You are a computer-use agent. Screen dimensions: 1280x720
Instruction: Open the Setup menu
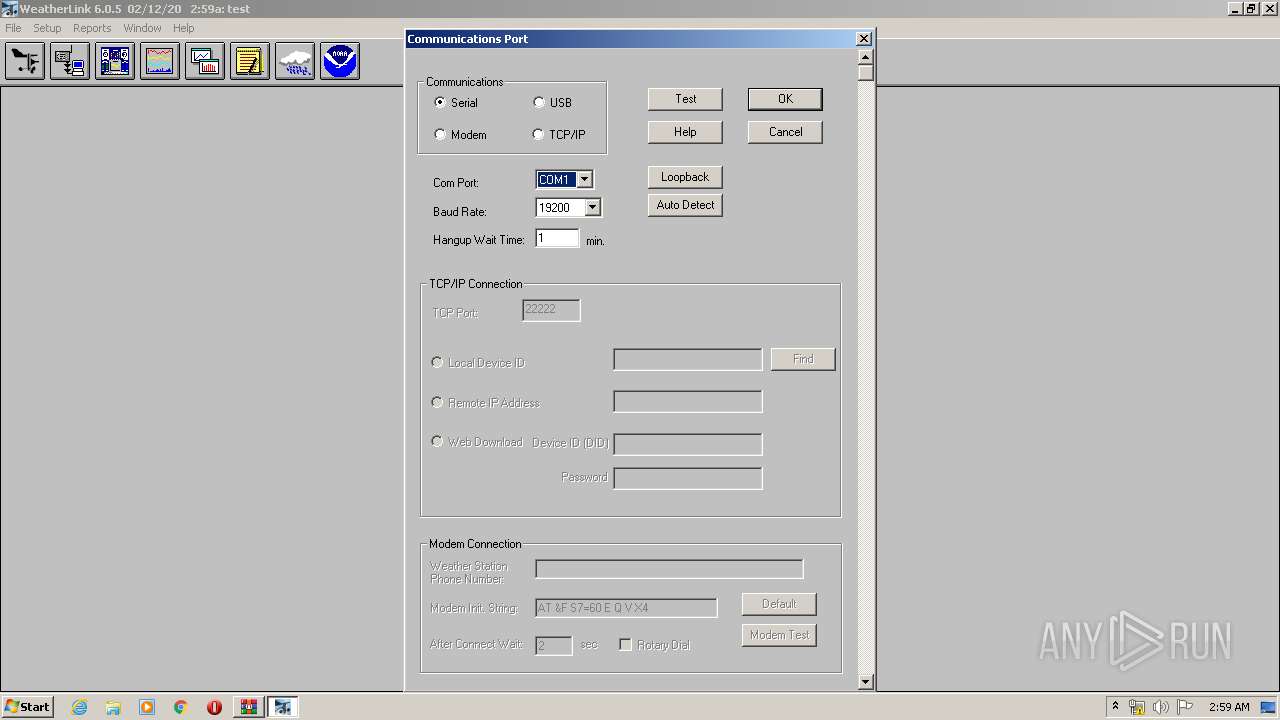pyautogui.click(x=47, y=28)
